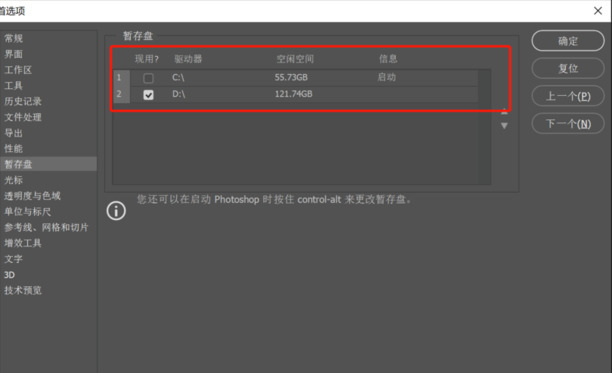Viewport: 612px width, 373px height.
Task: Click the 现用? column header
Action: pyautogui.click(x=147, y=59)
